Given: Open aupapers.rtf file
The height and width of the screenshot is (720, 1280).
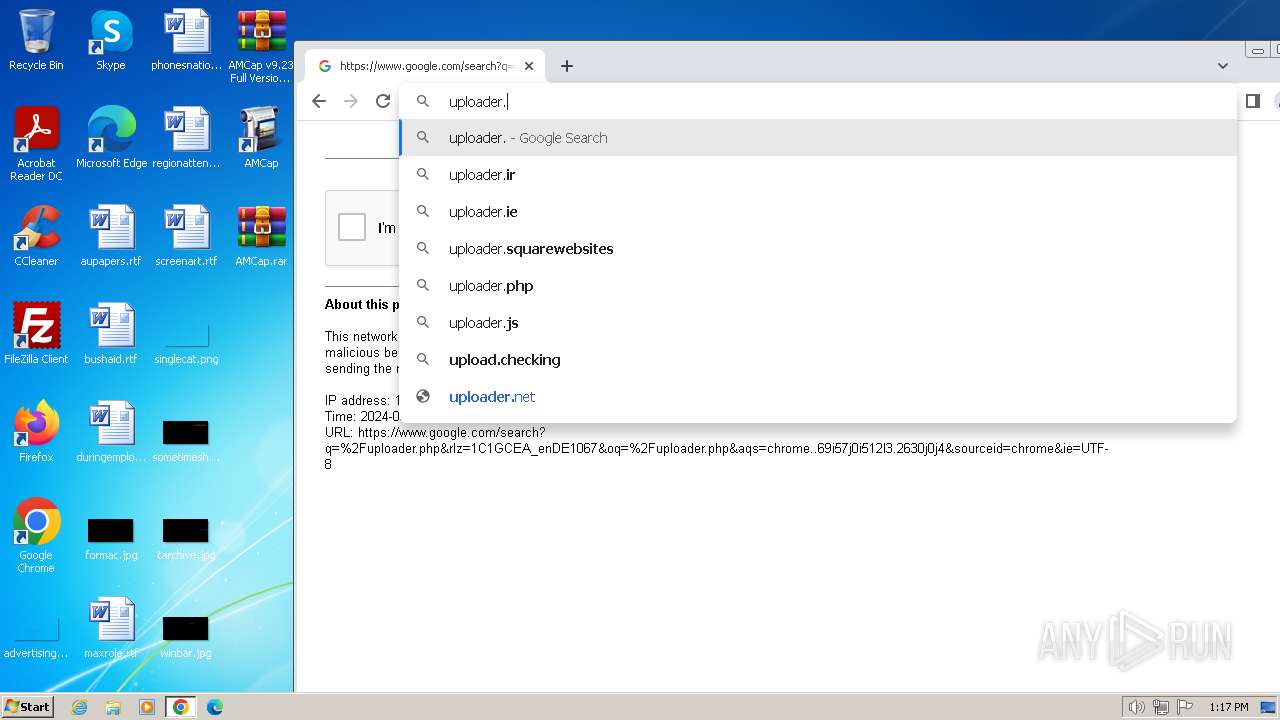Looking at the screenshot, I should click(111, 236).
